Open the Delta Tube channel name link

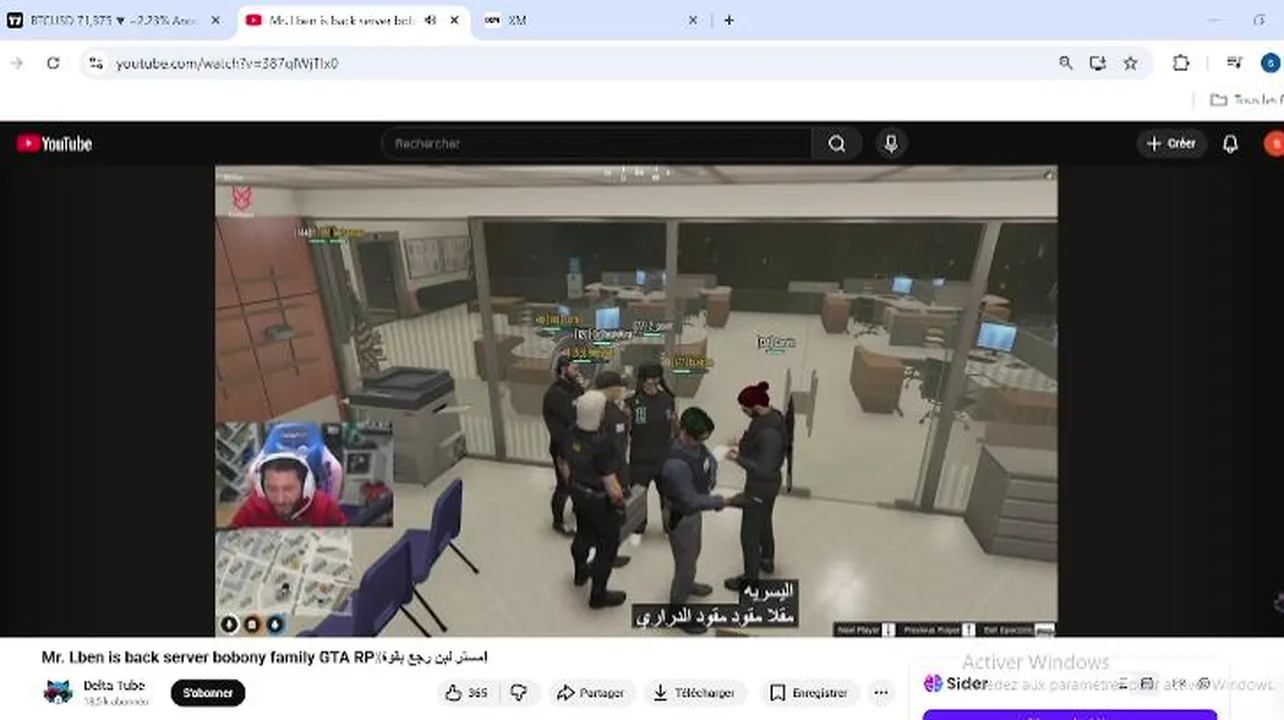click(114, 685)
